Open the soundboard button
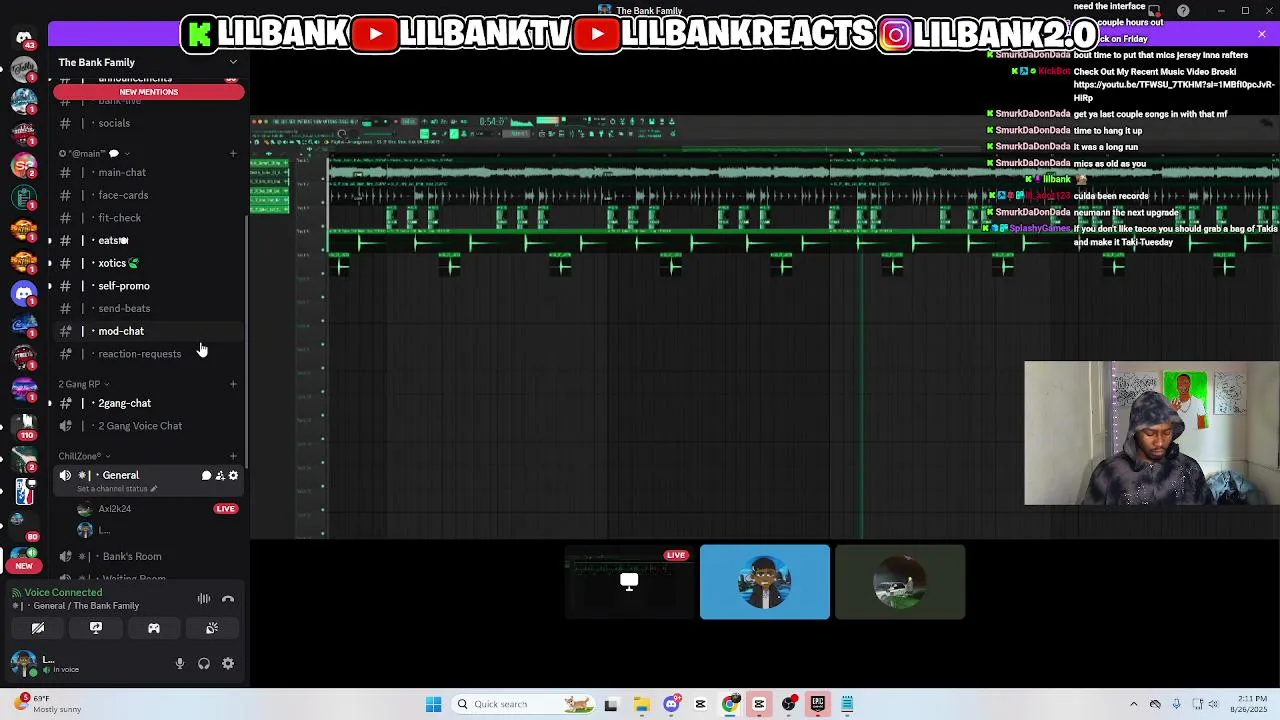Viewport: 1280px width, 720px height. pos(212,628)
